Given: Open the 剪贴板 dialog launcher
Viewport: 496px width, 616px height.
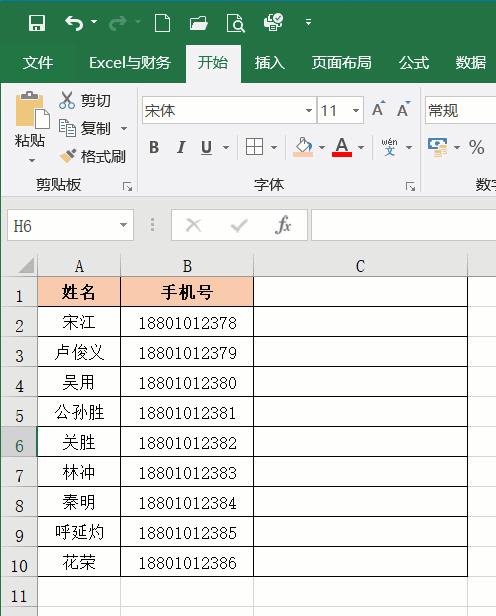Looking at the screenshot, I should (x=127, y=187).
